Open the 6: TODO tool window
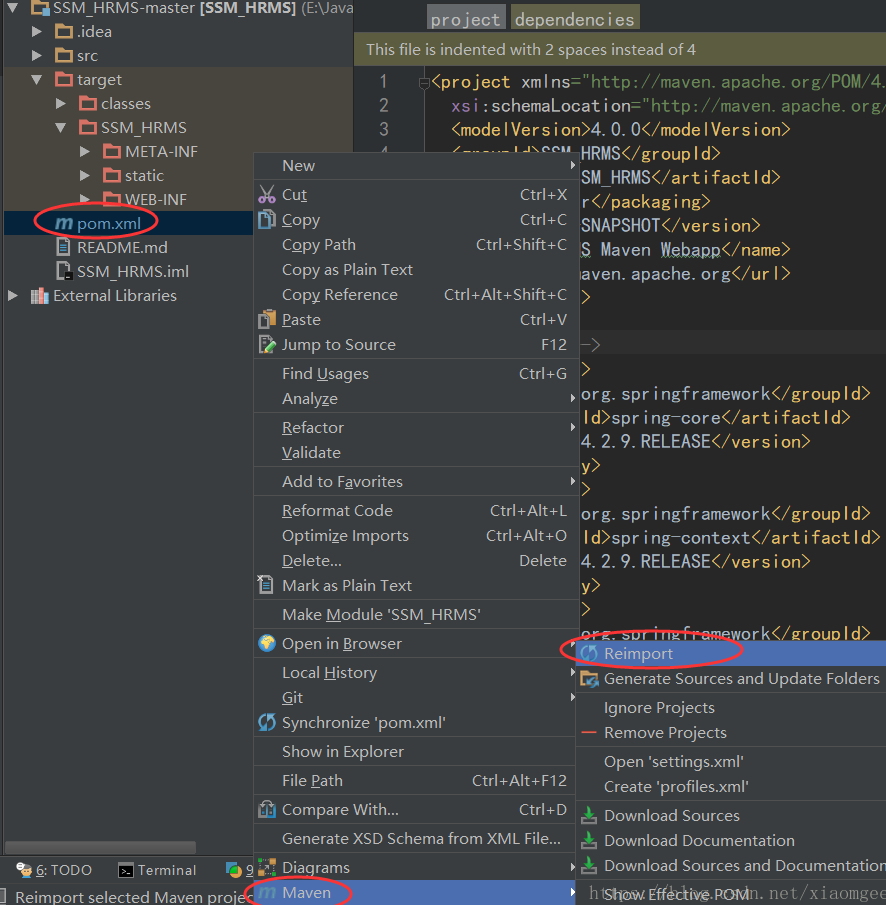Image resolution: width=886 pixels, height=905 pixels. click(x=54, y=870)
